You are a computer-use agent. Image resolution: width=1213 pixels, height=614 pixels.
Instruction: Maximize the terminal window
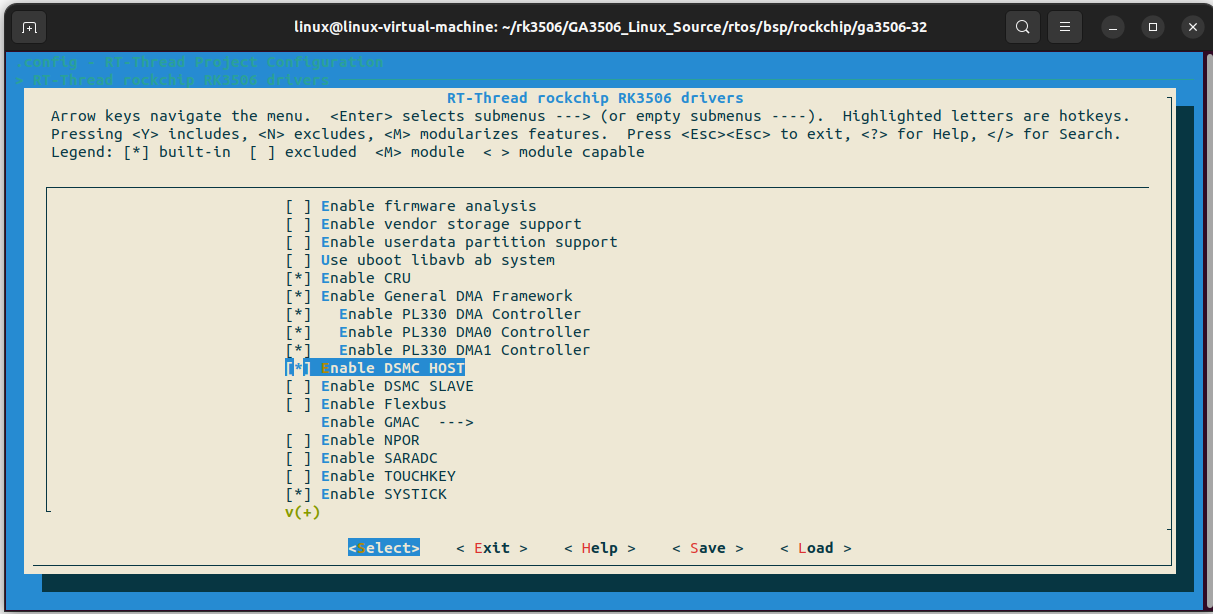pos(1153,27)
